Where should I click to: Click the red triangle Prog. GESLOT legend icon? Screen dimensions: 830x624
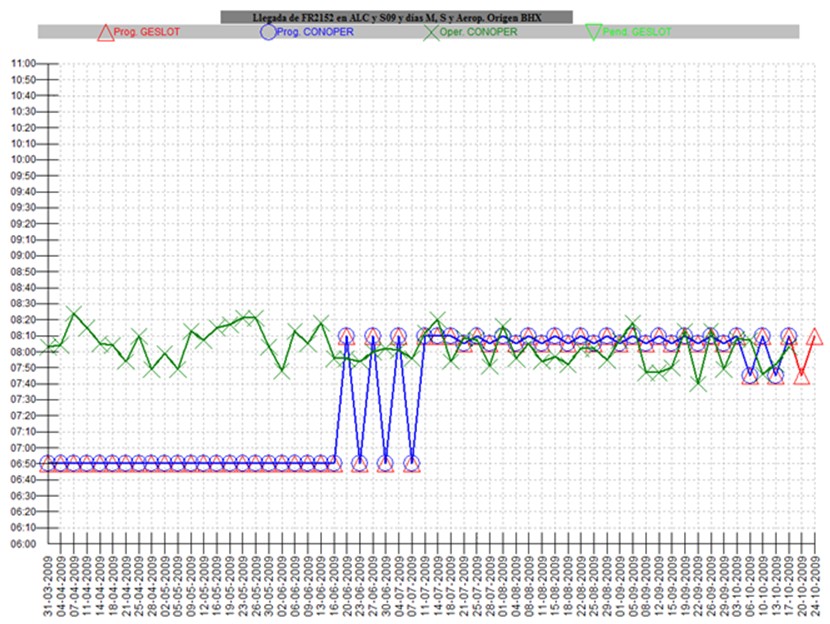105,32
